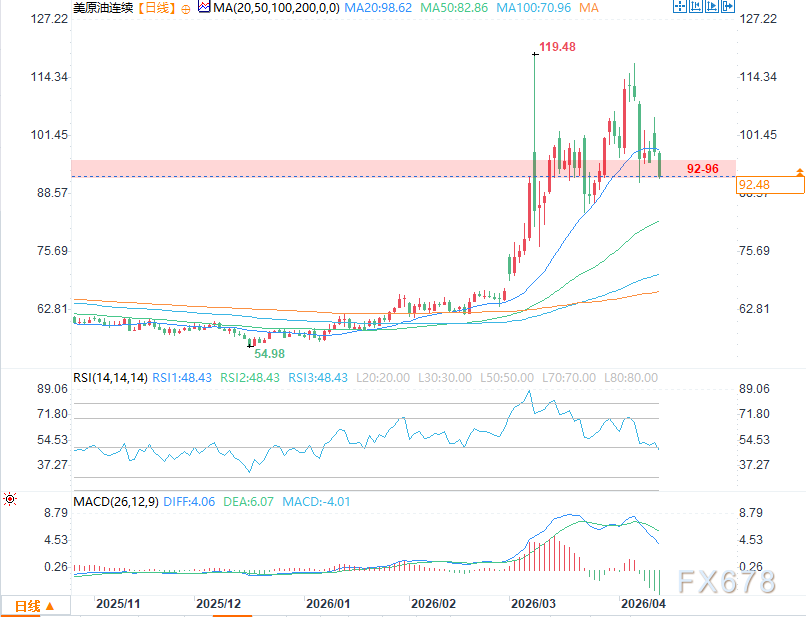Click 37.27 on the left RSI axis
806x617 pixels.
pos(52,465)
